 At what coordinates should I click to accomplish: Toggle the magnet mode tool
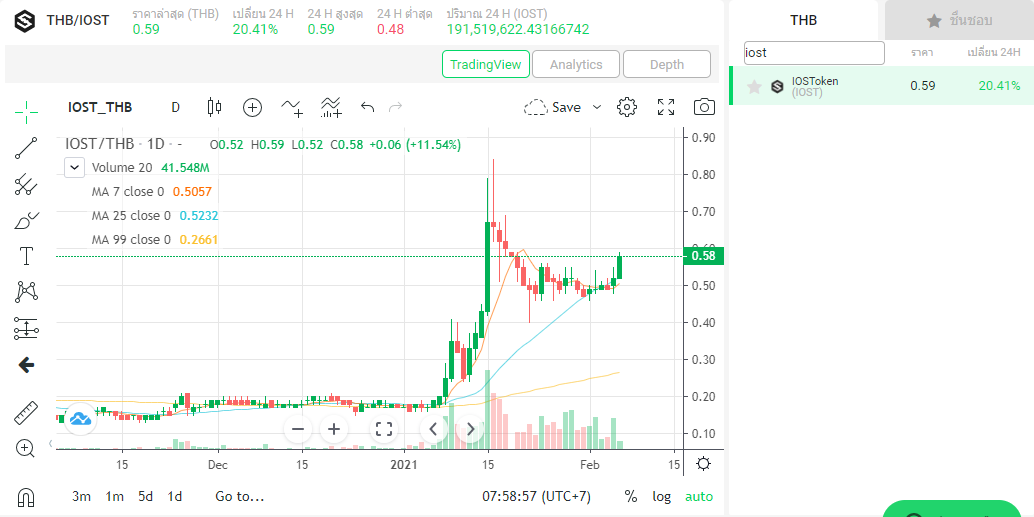pyautogui.click(x=26, y=496)
